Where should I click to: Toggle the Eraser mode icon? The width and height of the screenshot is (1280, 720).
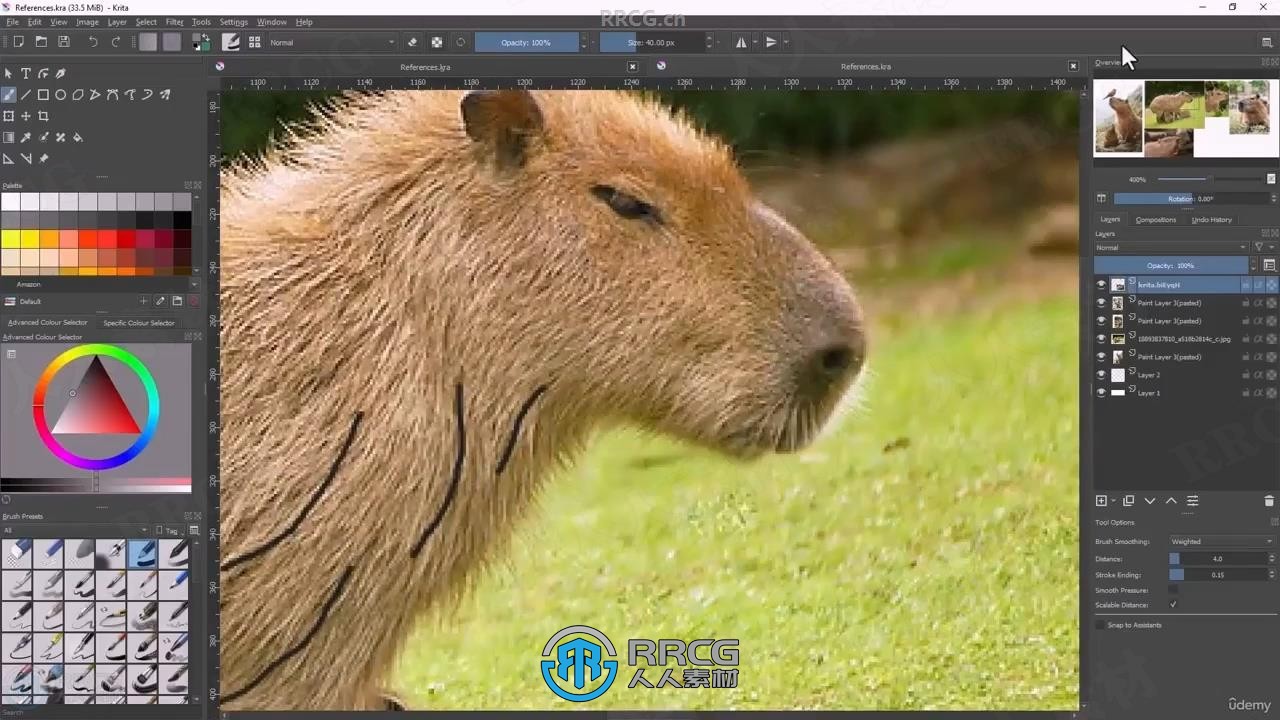point(412,42)
